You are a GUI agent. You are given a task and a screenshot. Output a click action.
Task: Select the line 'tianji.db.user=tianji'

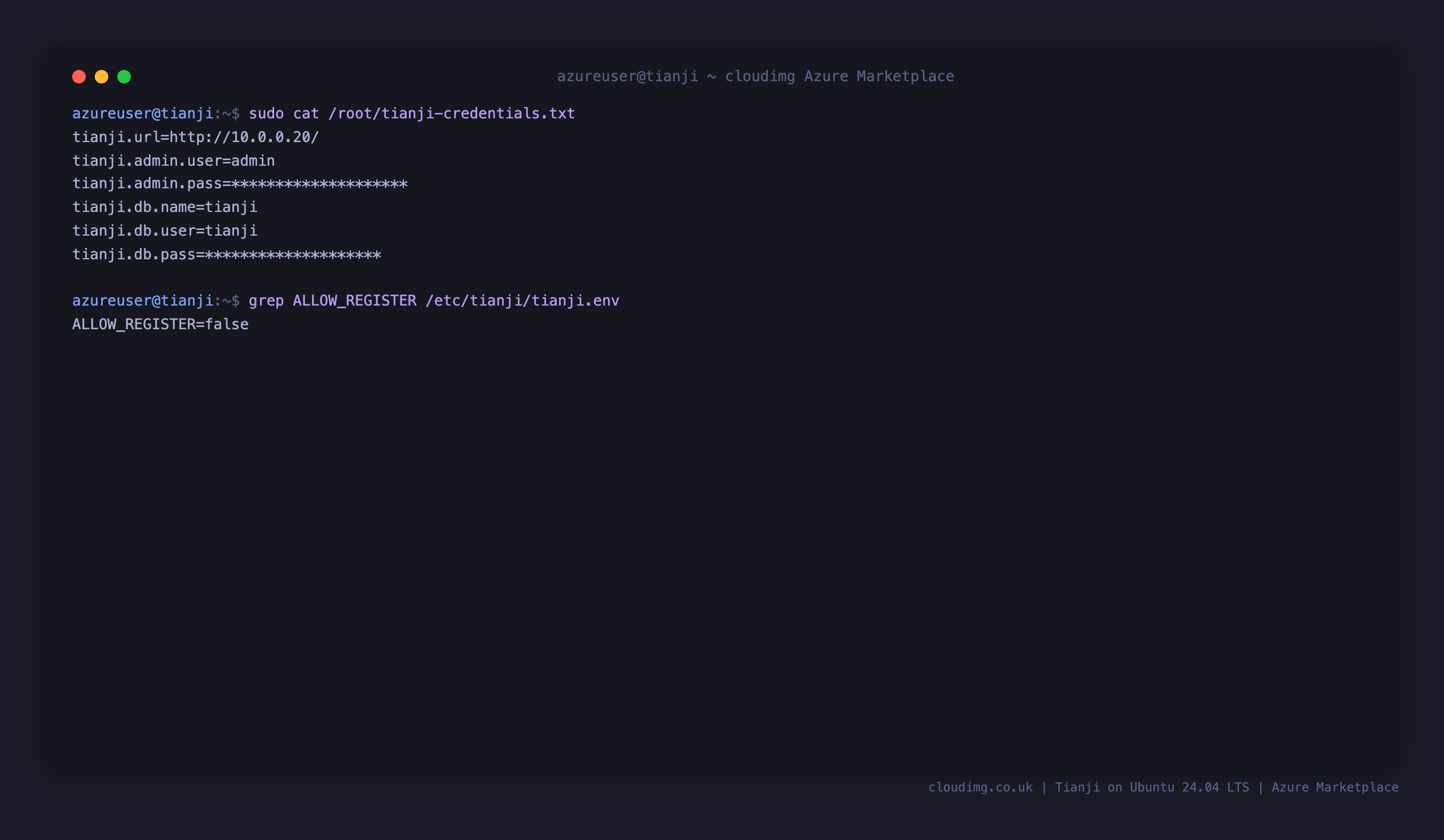pyautogui.click(x=165, y=231)
